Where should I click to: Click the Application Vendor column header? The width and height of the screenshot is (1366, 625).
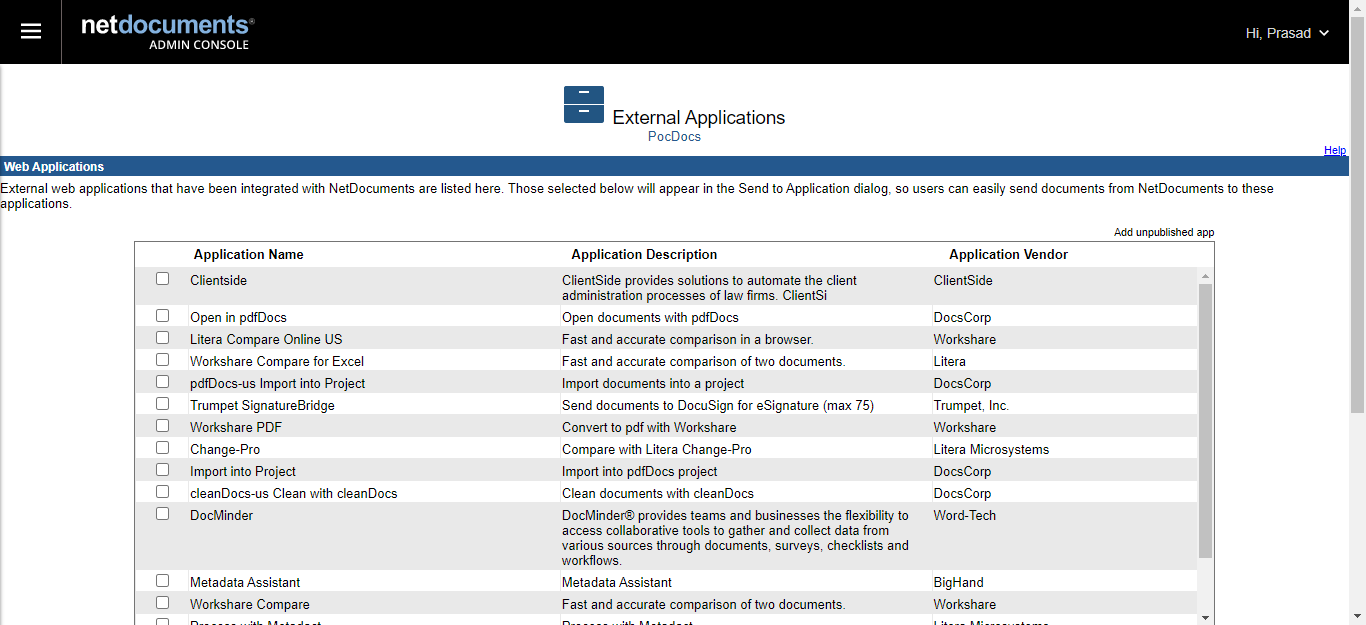(x=1008, y=255)
